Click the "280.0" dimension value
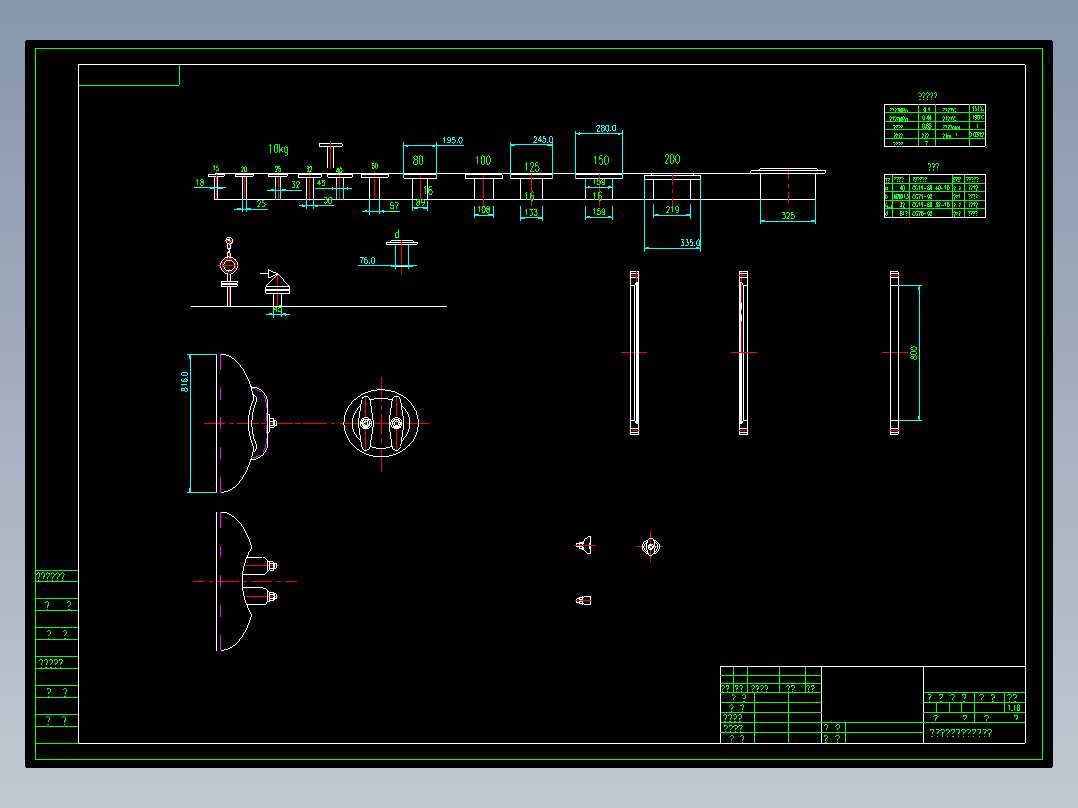The image size is (1078, 808). pos(606,129)
